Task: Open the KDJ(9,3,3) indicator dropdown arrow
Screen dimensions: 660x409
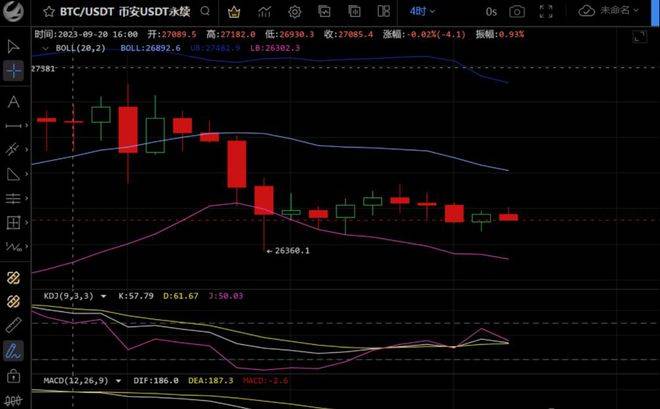Action: pos(104,296)
